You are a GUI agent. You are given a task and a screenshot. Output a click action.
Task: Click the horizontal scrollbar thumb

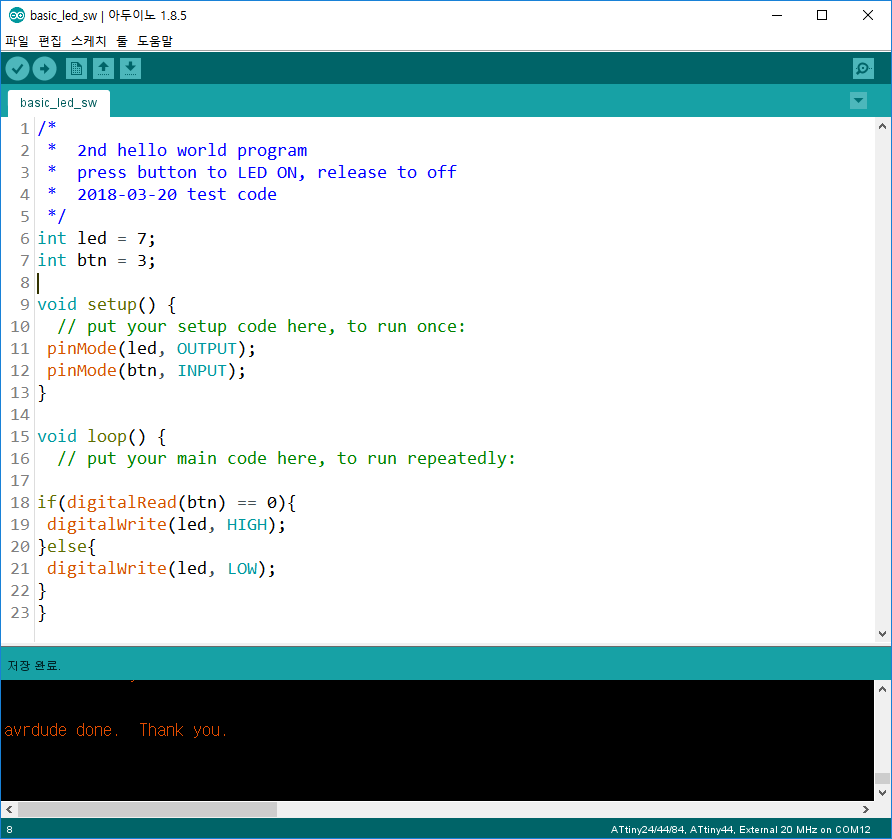[147, 809]
